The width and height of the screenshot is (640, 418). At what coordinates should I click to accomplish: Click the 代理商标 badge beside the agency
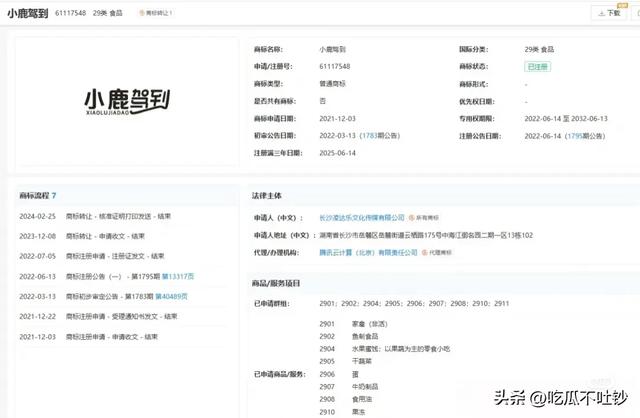(x=437, y=253)
